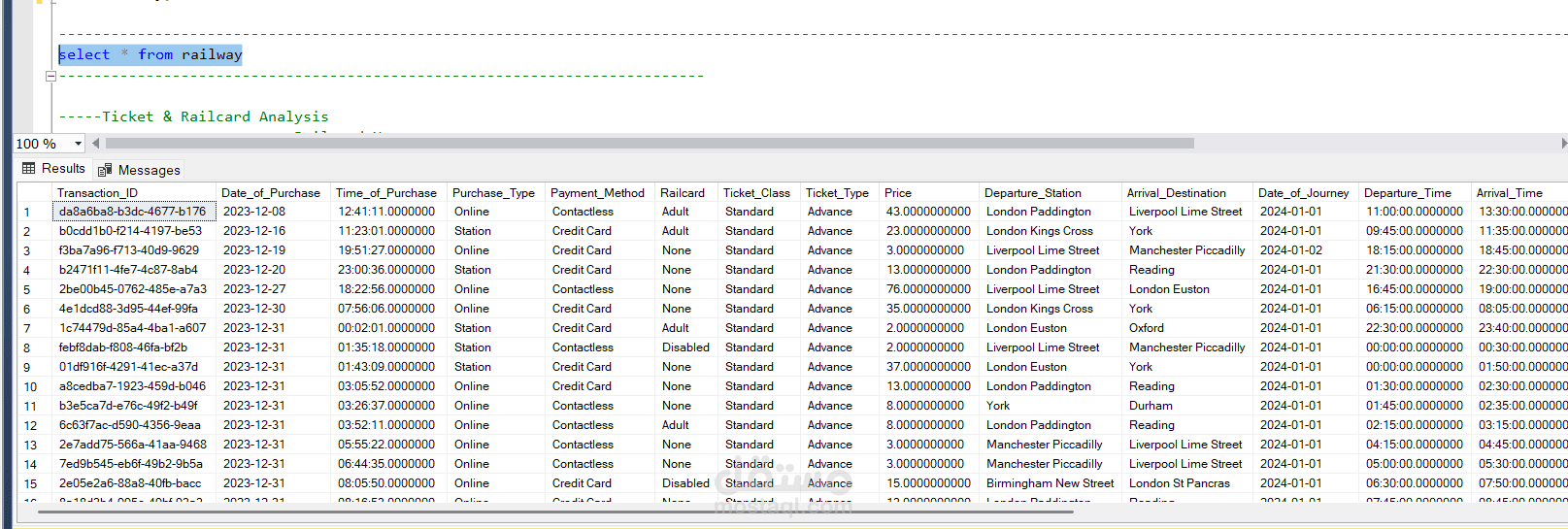Select the Payment_Method column header
Screen dimensions: 1568x529
(599, 193)
